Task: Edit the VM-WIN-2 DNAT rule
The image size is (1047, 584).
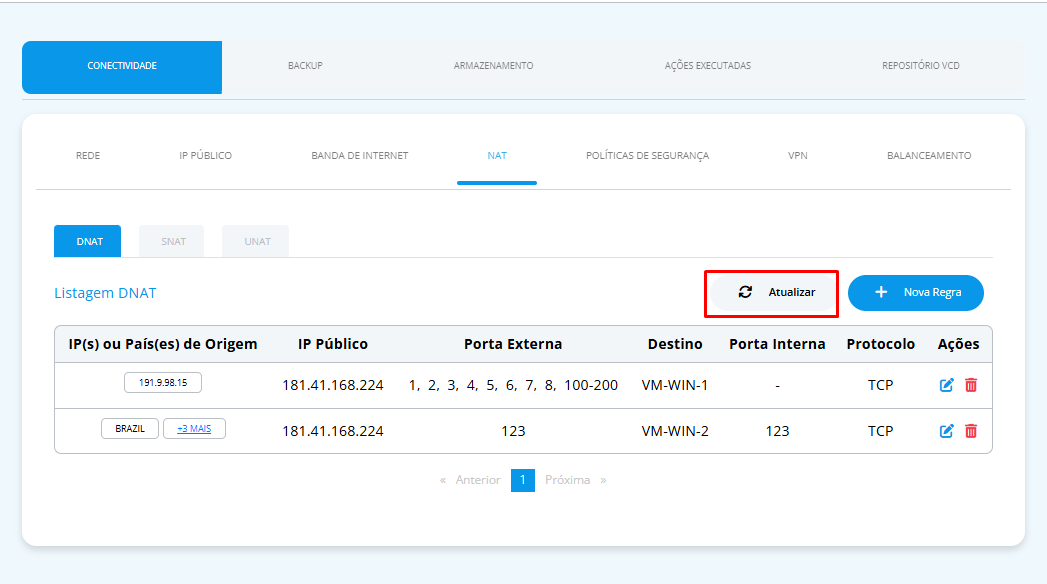Action: pos(946,431)
